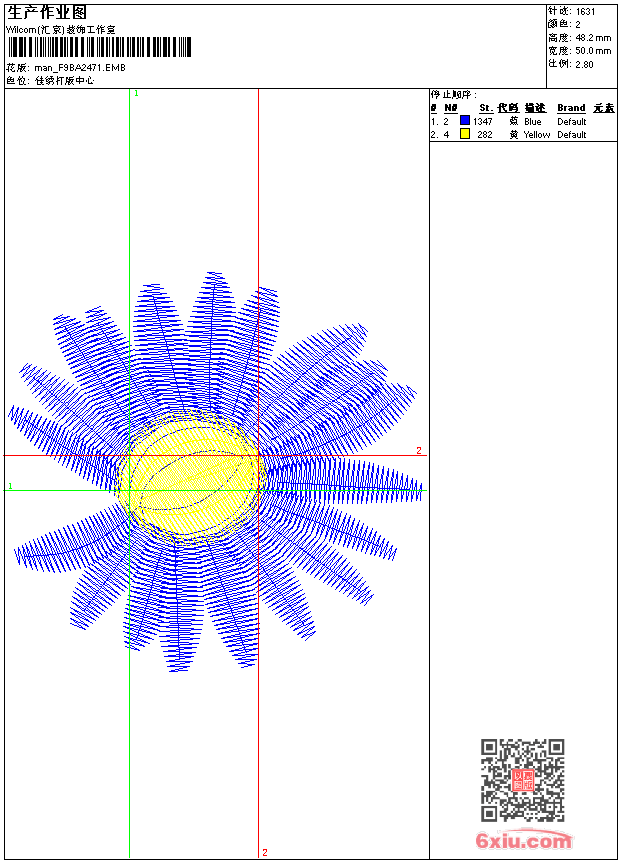This screenshot has width=620, height=860.
Task: Click the width value 50.0 mm
Action: 592,51
